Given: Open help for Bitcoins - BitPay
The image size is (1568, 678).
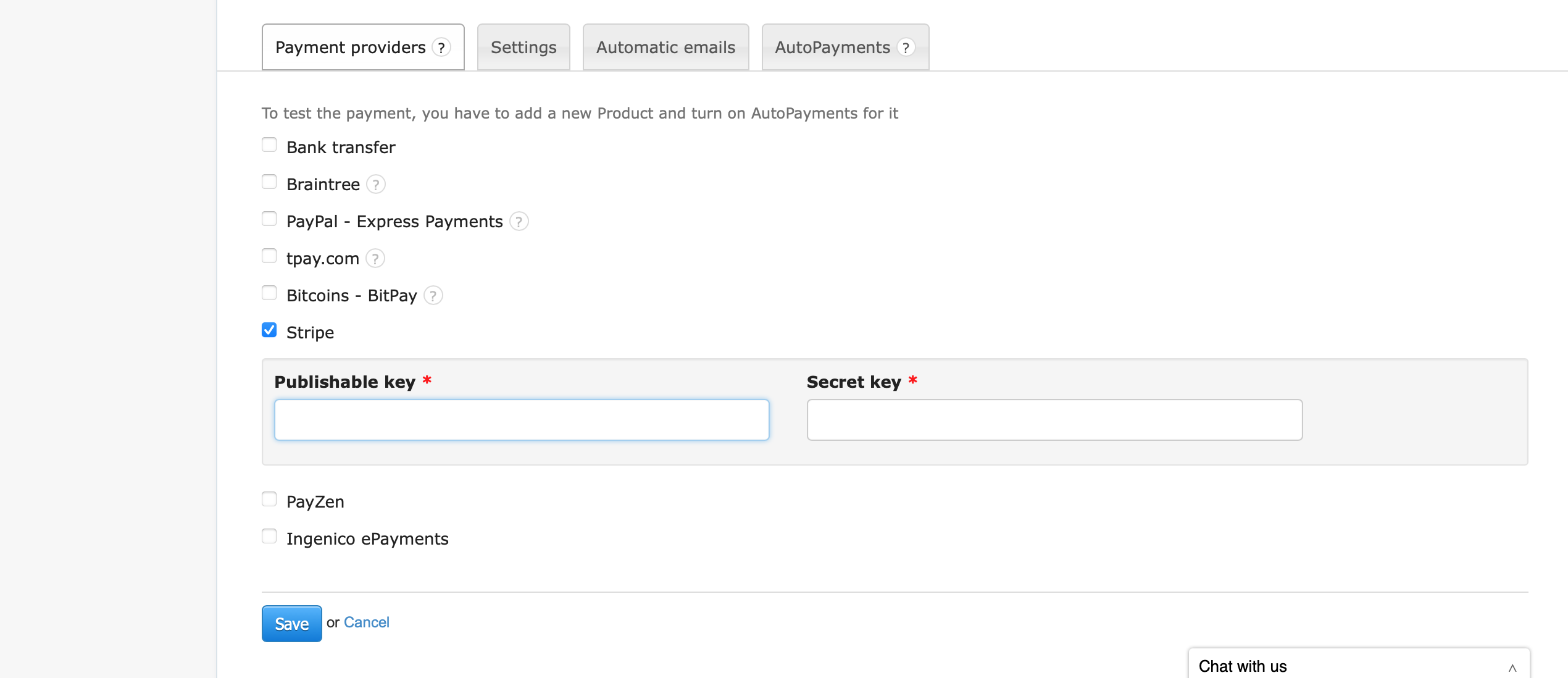Looking at the screenshot, I should (x=433, y=295).
